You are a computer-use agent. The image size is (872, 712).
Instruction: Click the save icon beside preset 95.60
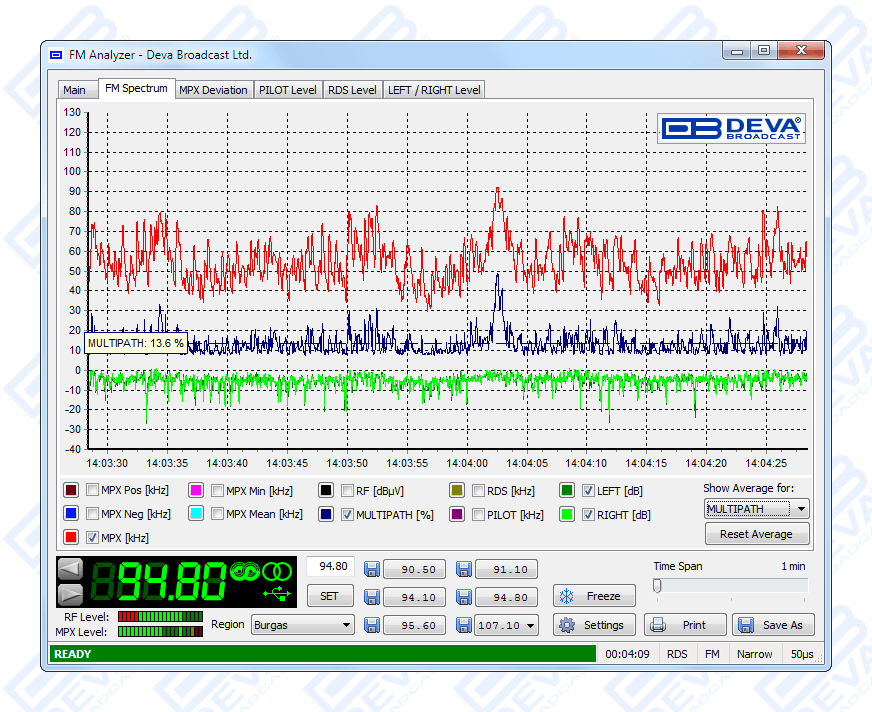[x=371, y=625]
